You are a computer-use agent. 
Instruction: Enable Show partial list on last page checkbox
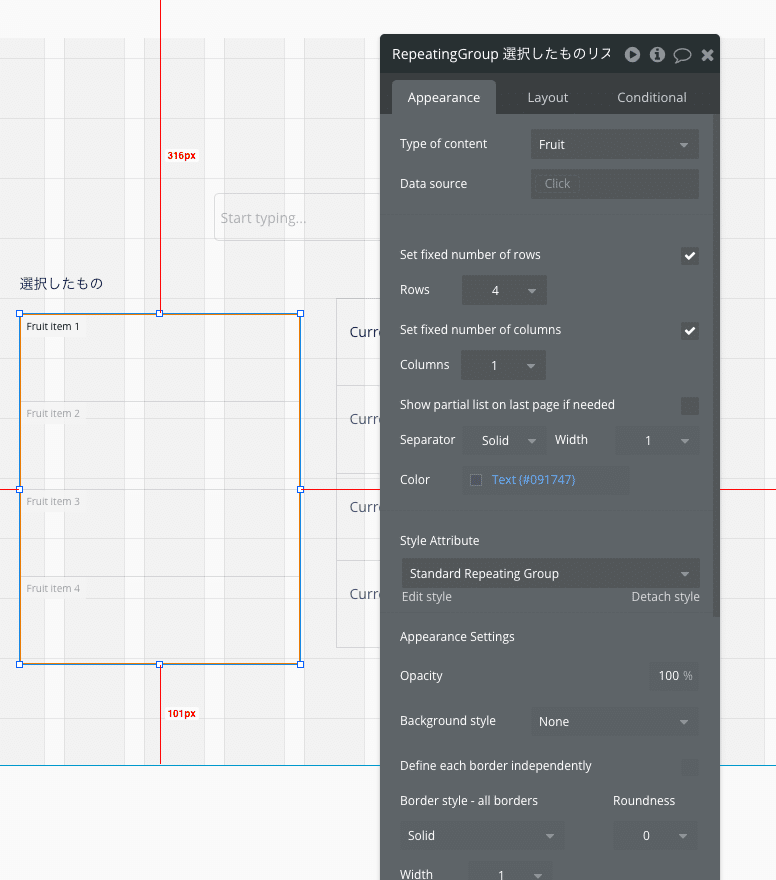click(690, 405)
